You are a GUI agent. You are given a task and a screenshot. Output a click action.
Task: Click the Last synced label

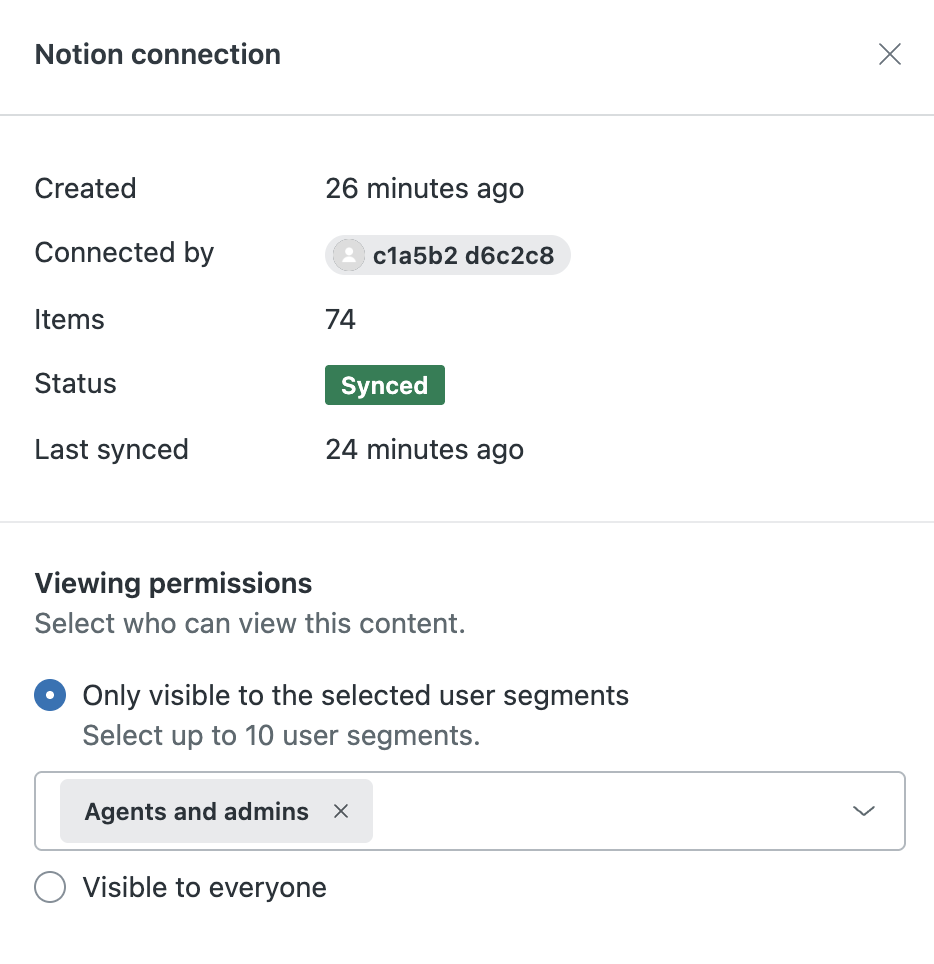click(x=111, y=449)
